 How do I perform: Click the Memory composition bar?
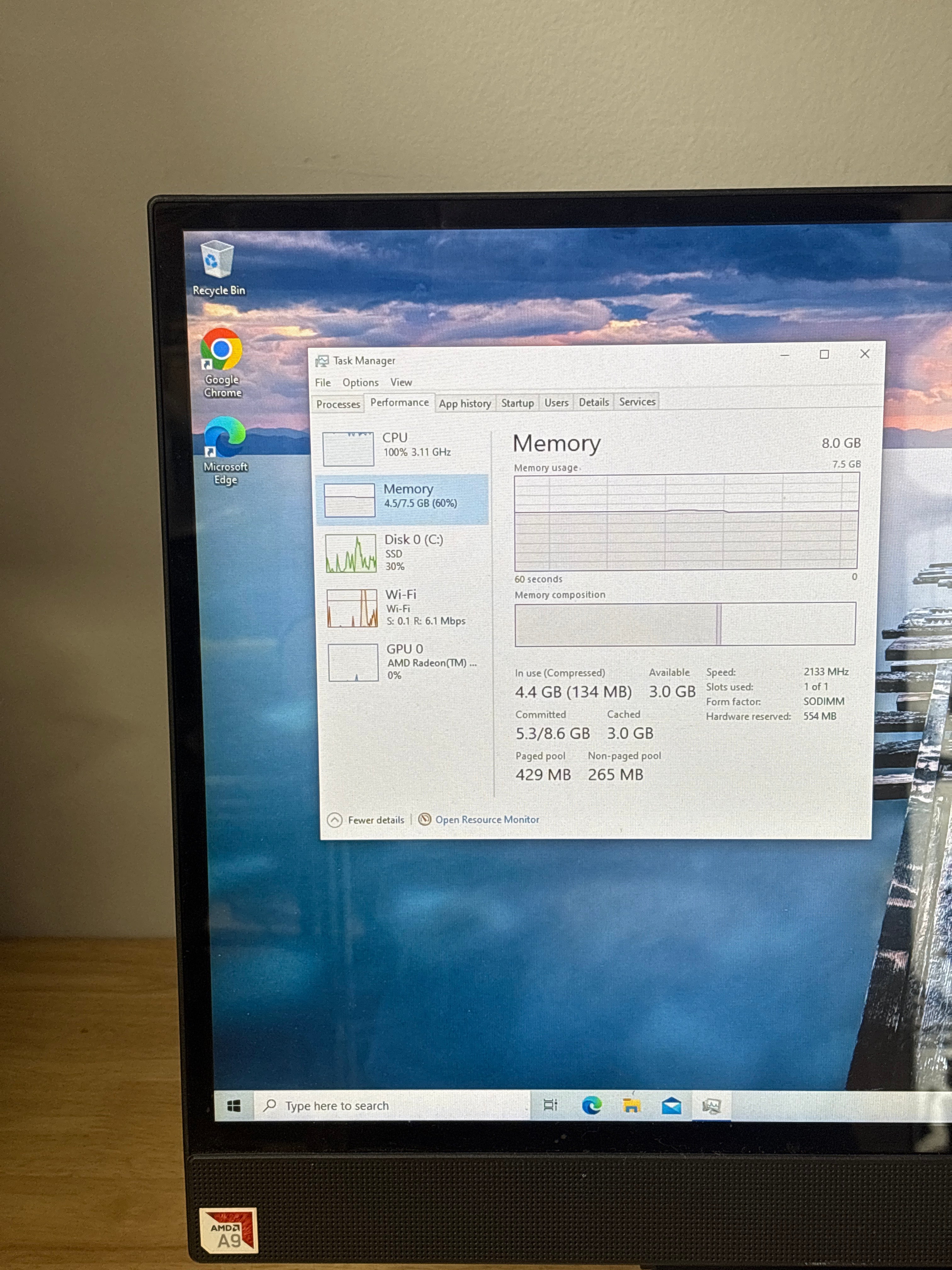click(685, 624)
